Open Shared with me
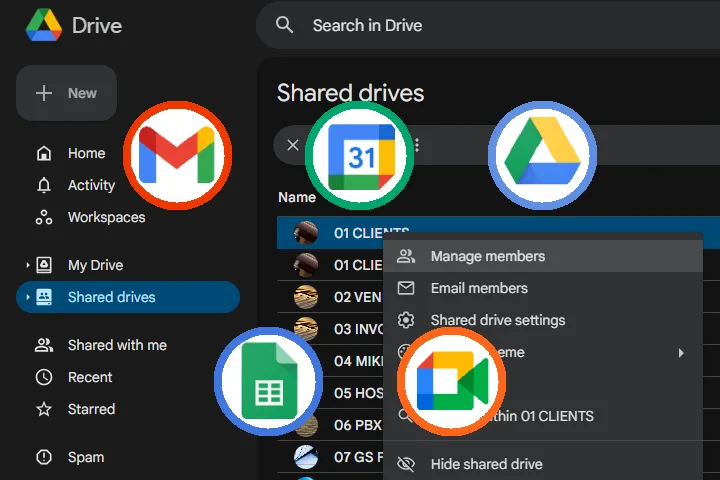Image resolution: width=720 pixels, height=480 pixels. [x=101, y=345]
